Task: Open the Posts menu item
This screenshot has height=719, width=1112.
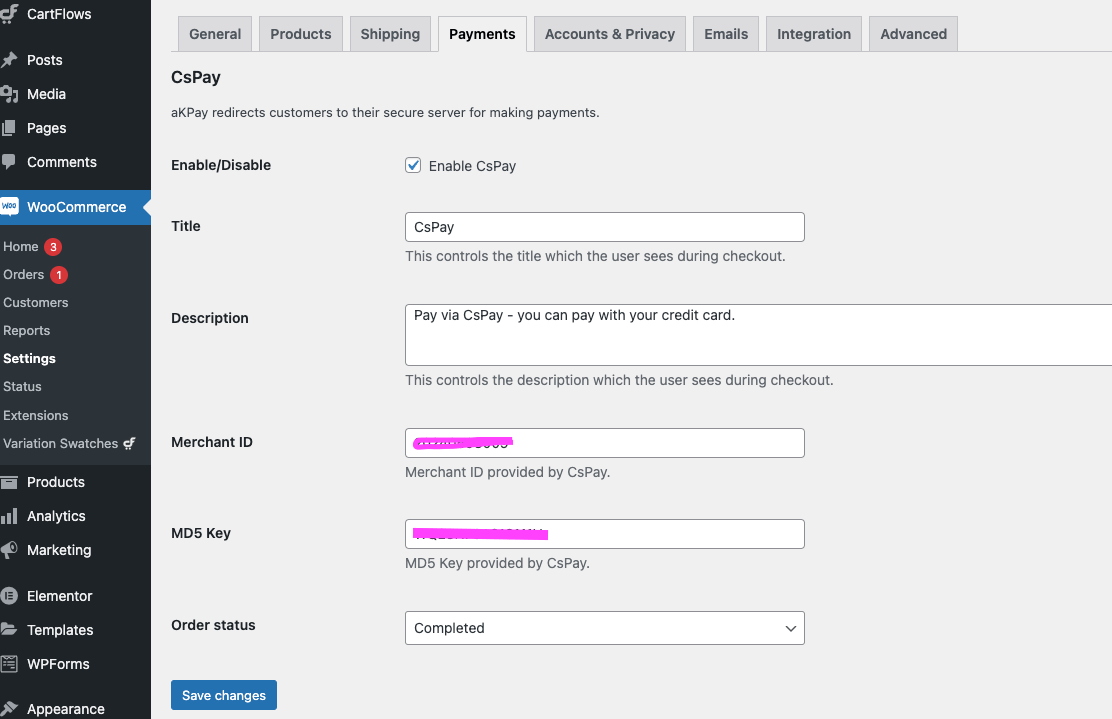Action: pos(45,60)
